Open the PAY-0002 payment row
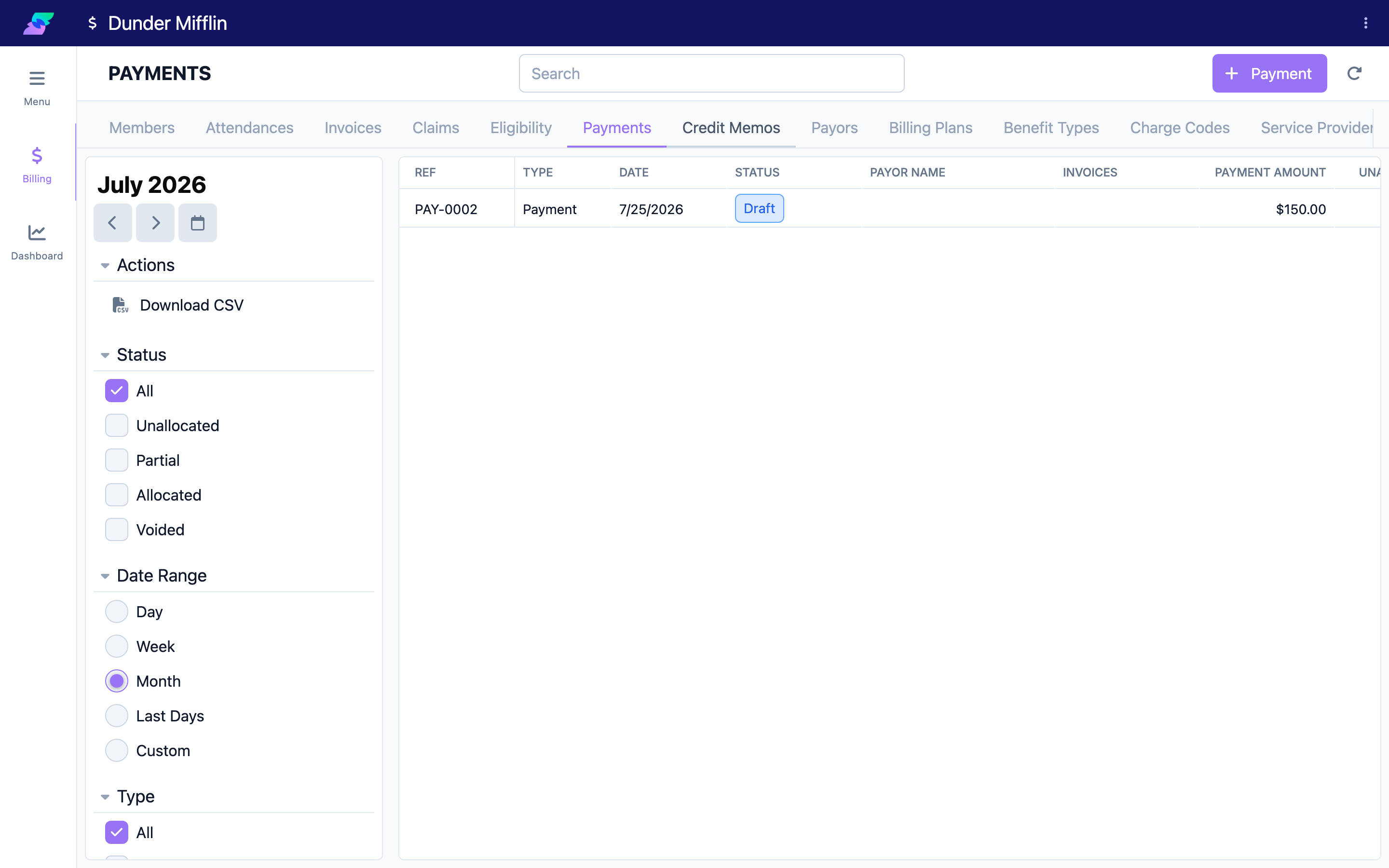The height and width of the screenshot is (868, 1389). point(889,208)
